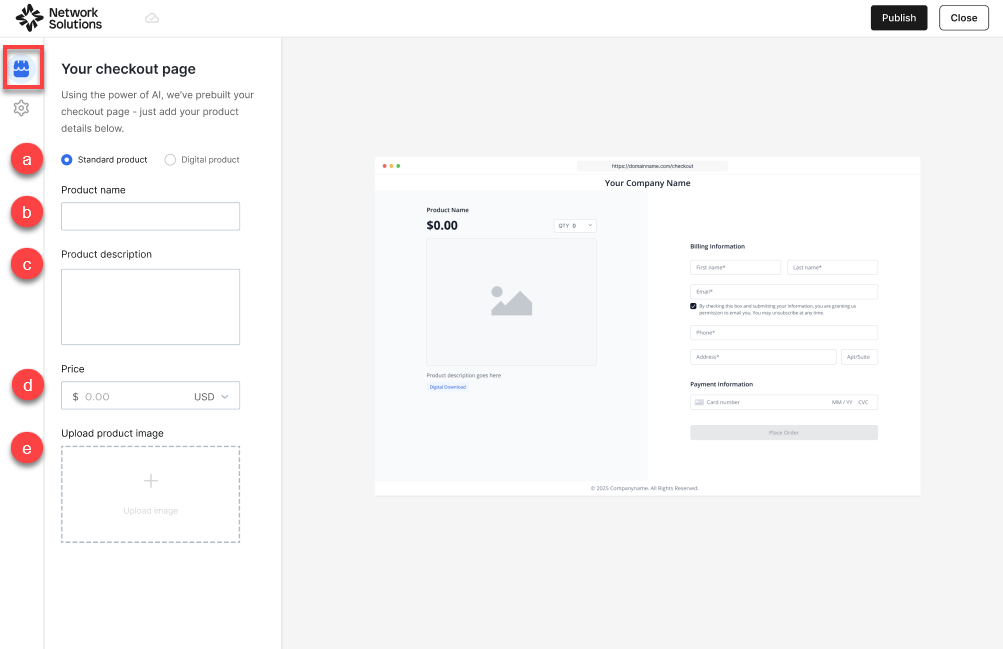Click the Last name field in preview
The image size is (1003, 649).
coord(832,267)
